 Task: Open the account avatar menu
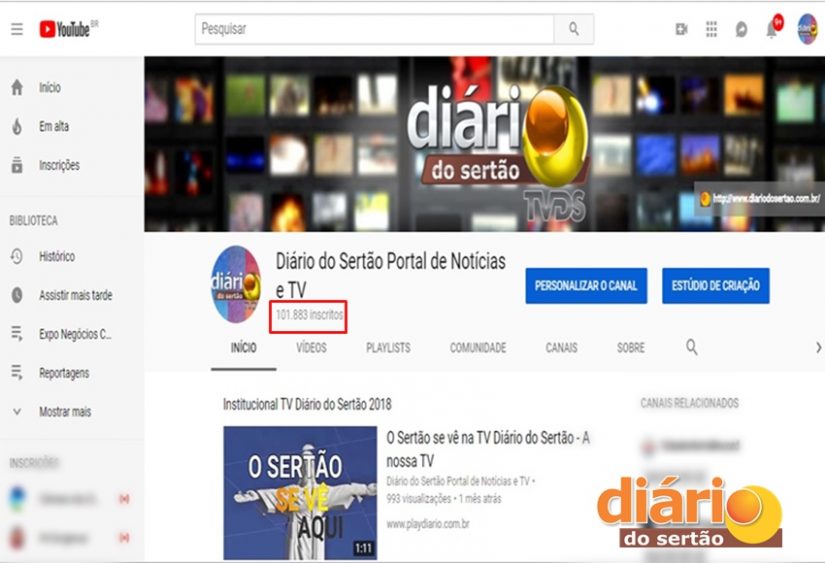click(x=807, y=29)
